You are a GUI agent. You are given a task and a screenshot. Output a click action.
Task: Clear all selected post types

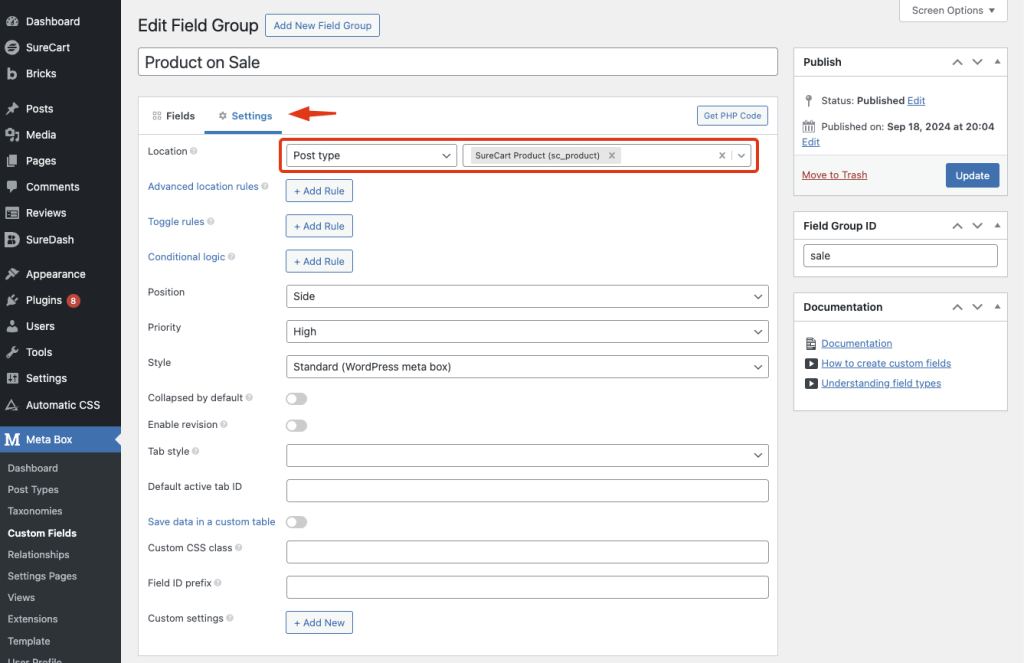point(722,155)
